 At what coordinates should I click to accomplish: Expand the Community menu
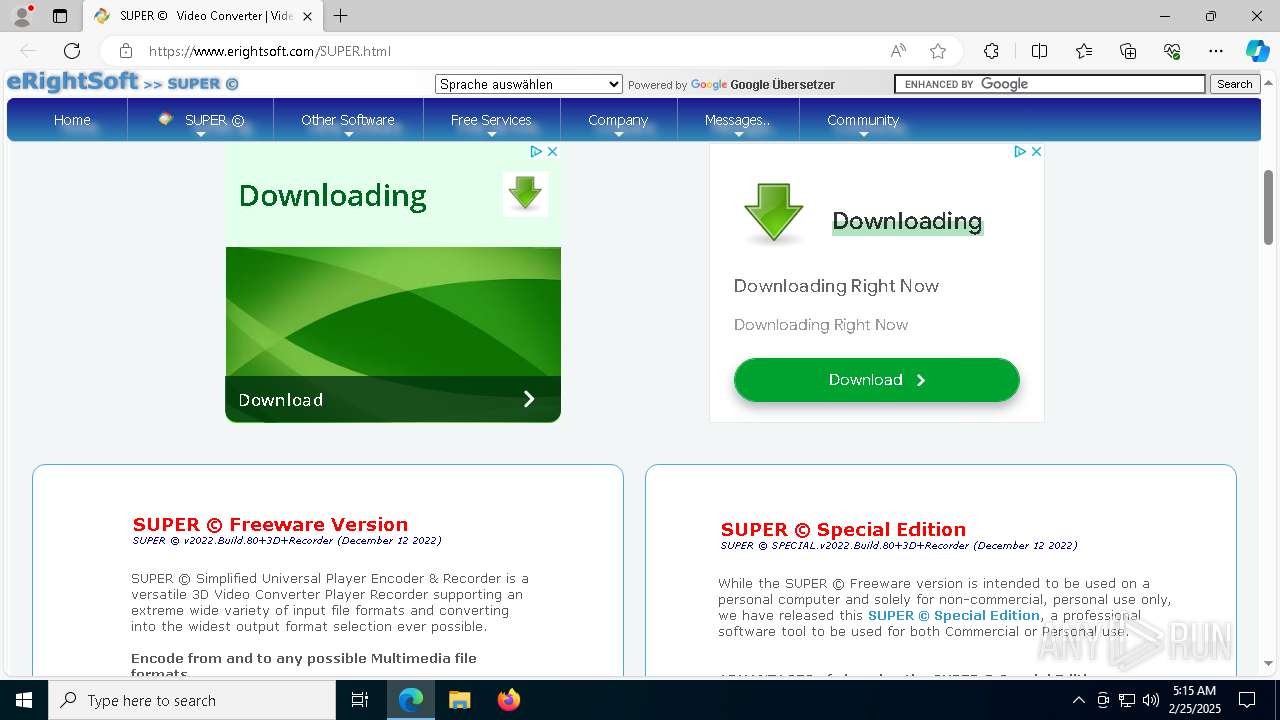863,120
